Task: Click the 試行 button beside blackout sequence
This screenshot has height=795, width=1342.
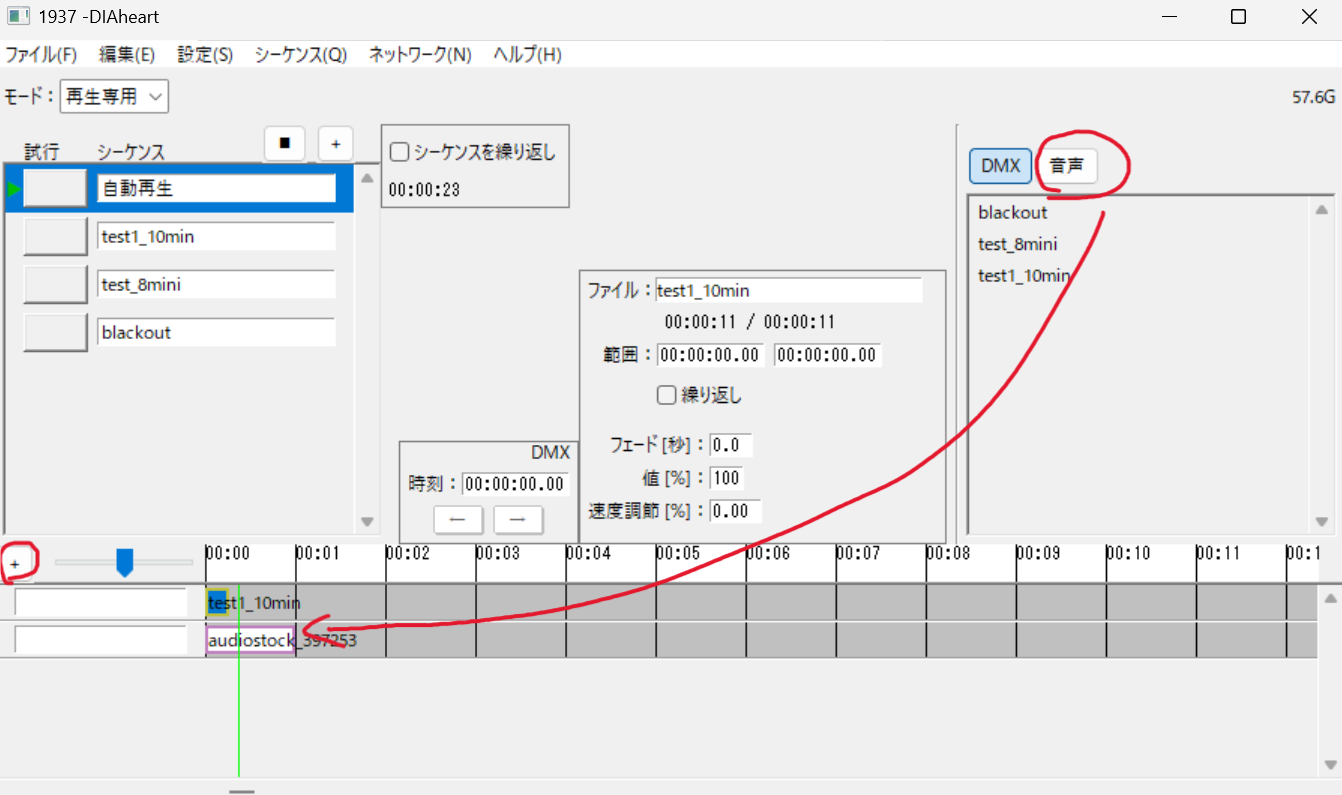Action: click(x=55, y=331)
